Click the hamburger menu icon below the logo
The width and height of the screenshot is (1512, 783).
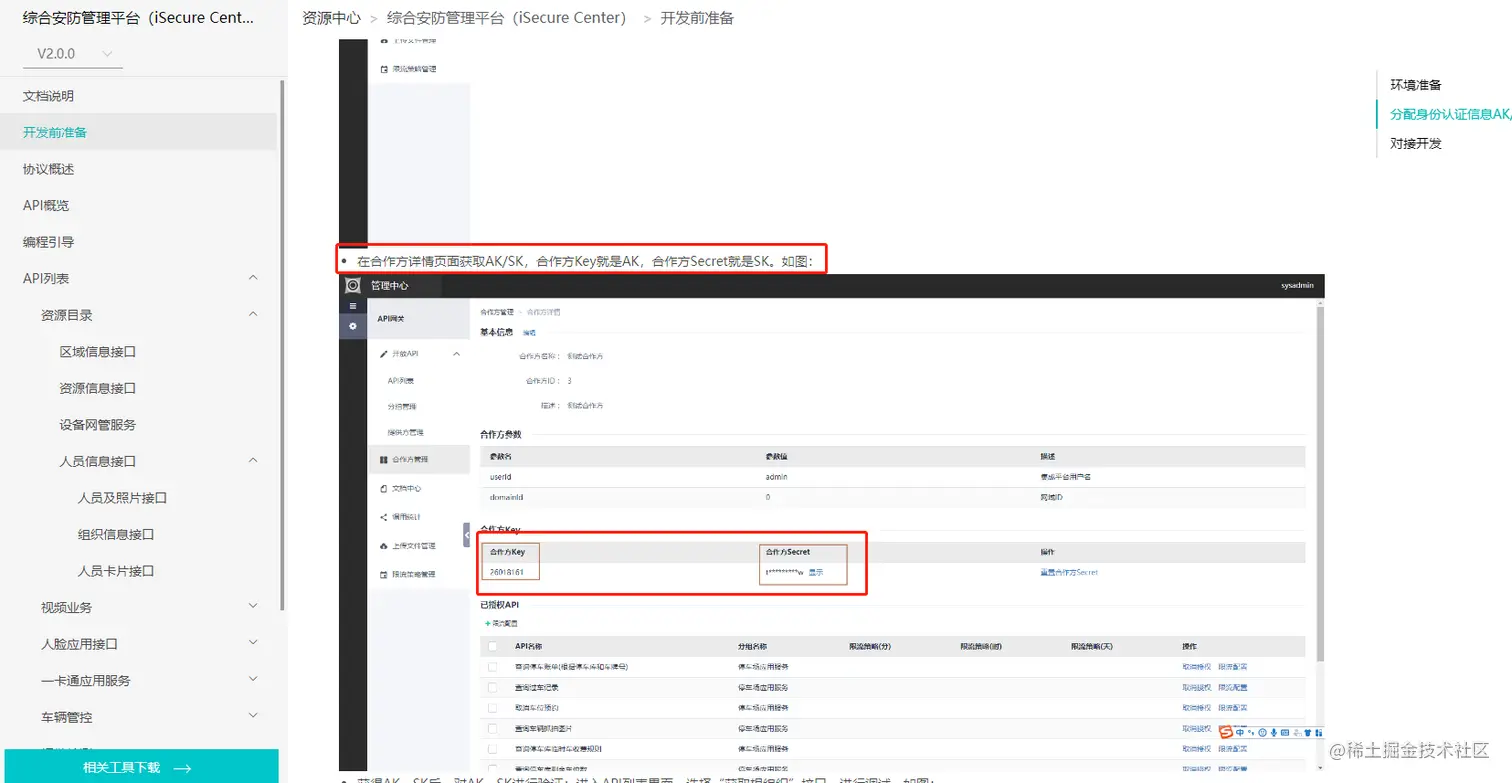[352, 306]
